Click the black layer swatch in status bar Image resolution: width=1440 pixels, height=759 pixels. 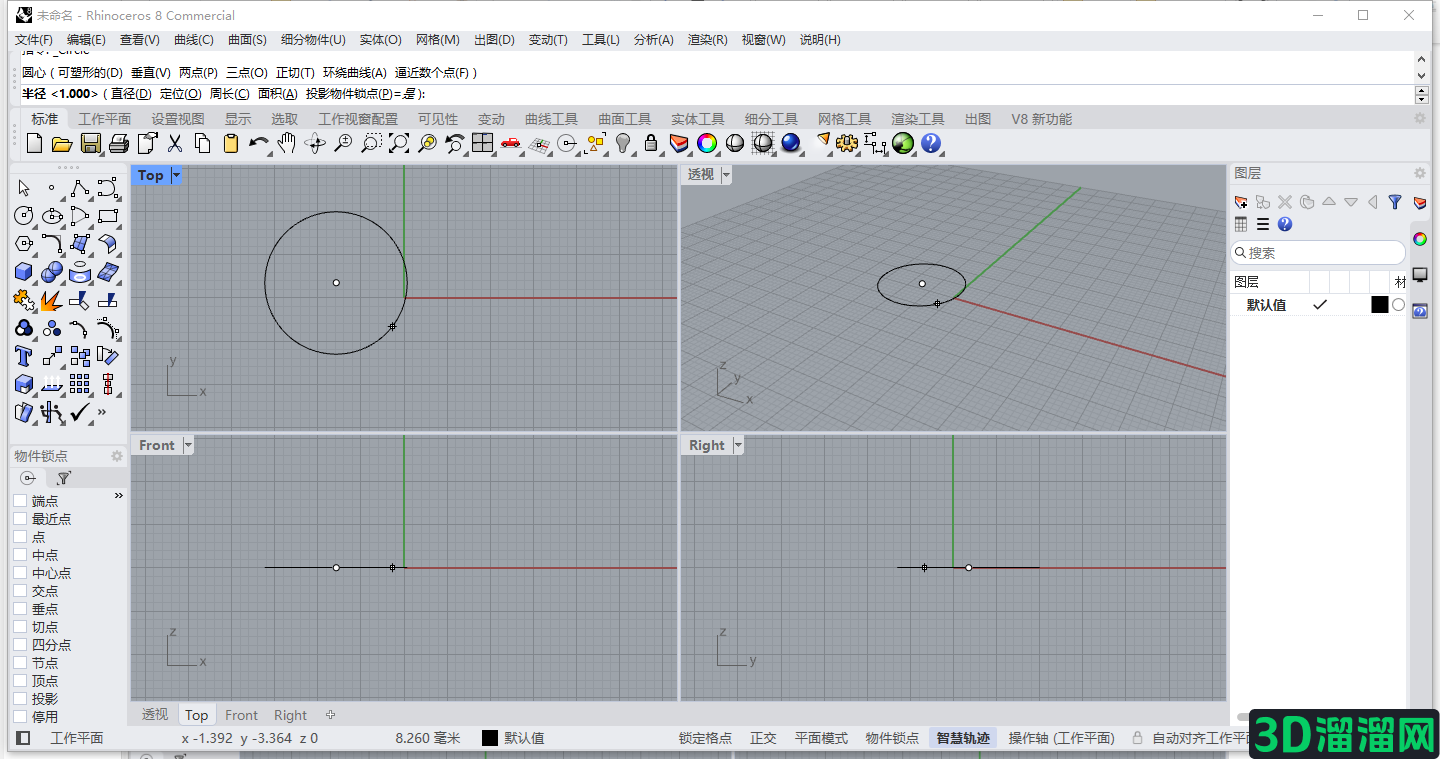click(490, 738)
